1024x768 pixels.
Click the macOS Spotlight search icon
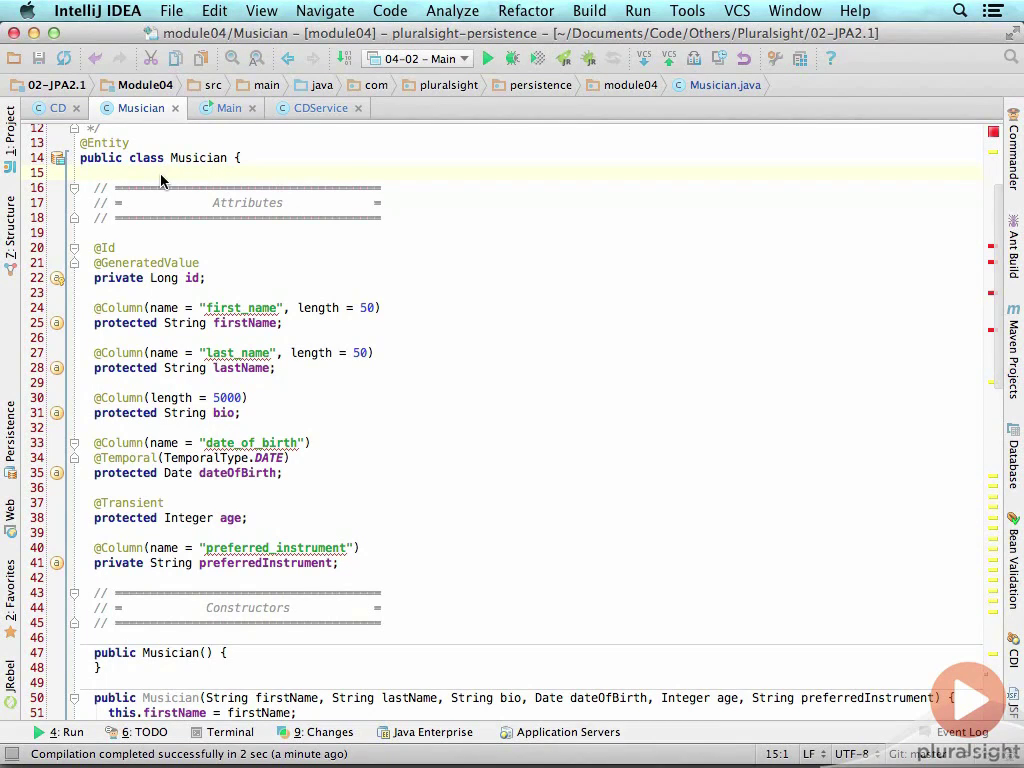[x=960, y=11]
